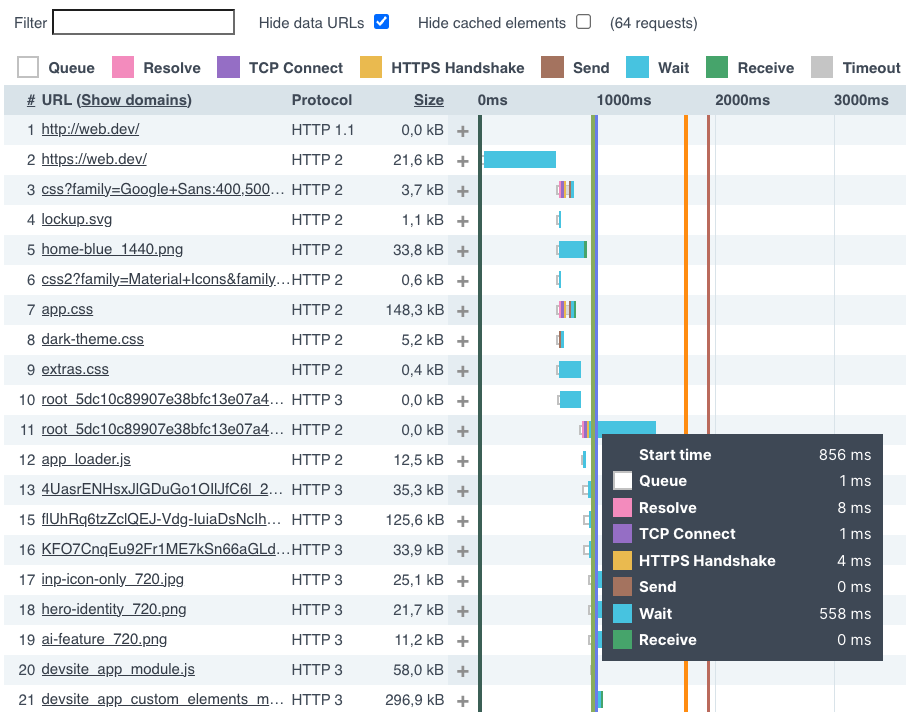
Task: Expand details for inp-icon-only_720.jpg request
Action: pyautogui.click(x=462, y=579)
